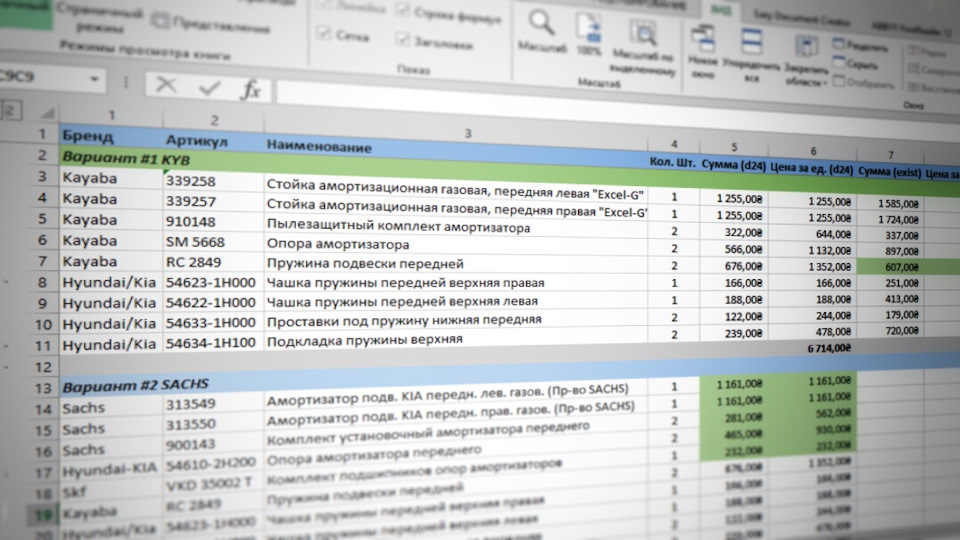Select cell with article 910148
The image size is (960, 540).
(213, 222)
